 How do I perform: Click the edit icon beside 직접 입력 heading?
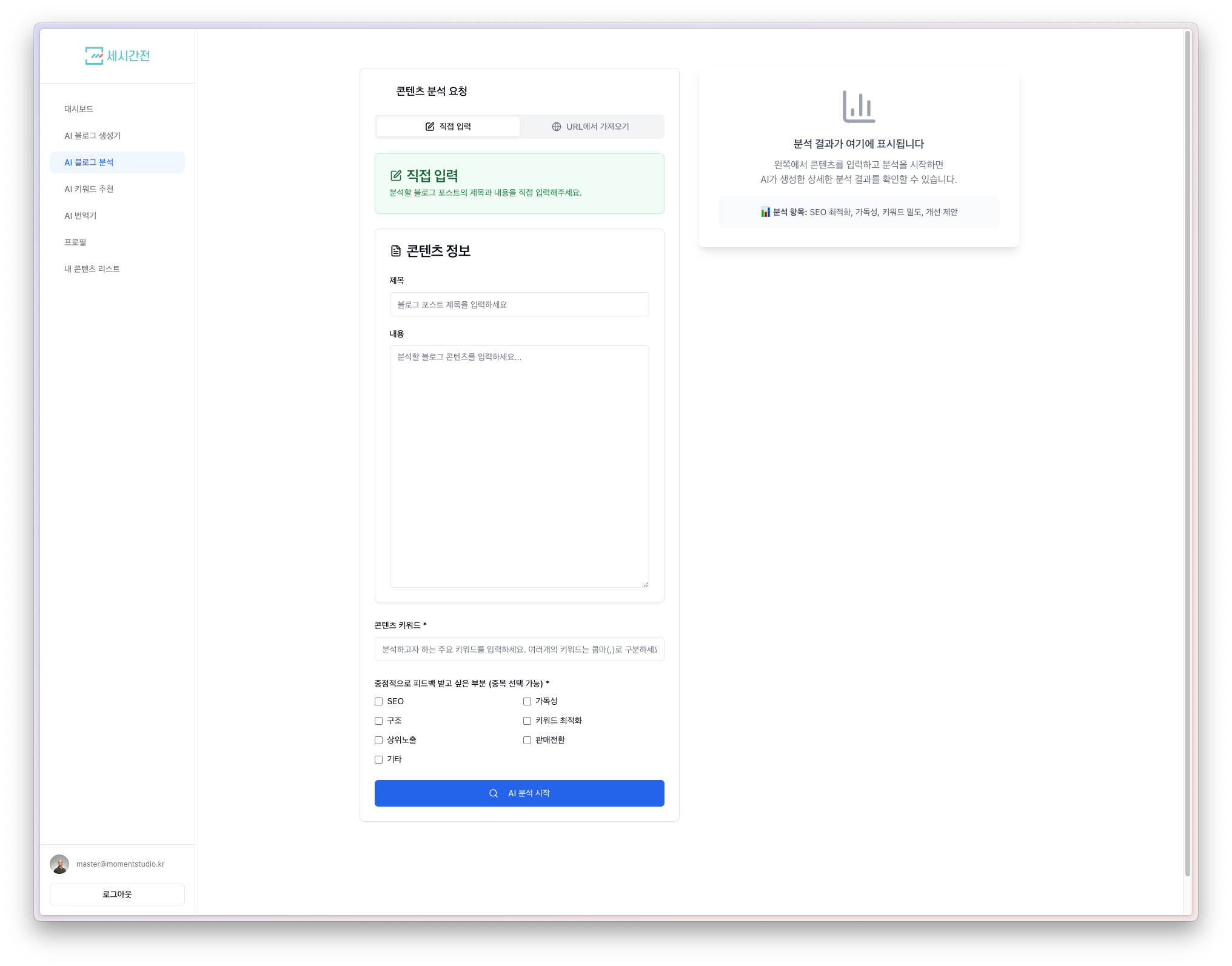396,176
